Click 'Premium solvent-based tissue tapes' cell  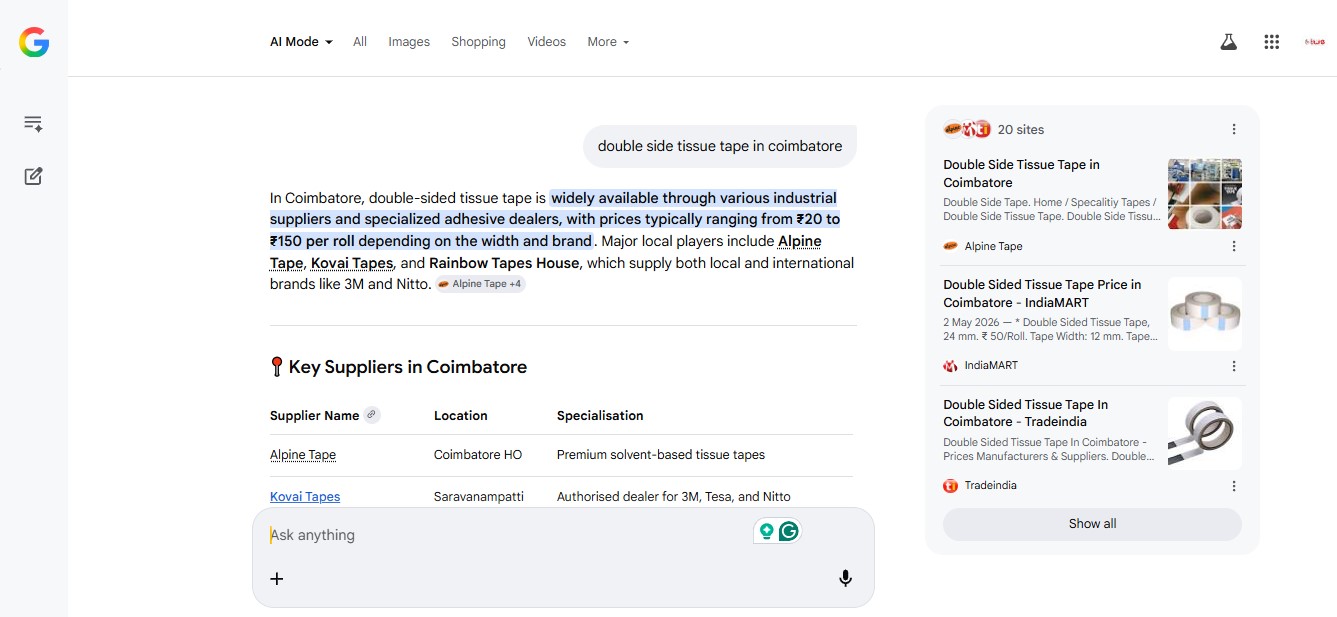[x=661, y=455]
